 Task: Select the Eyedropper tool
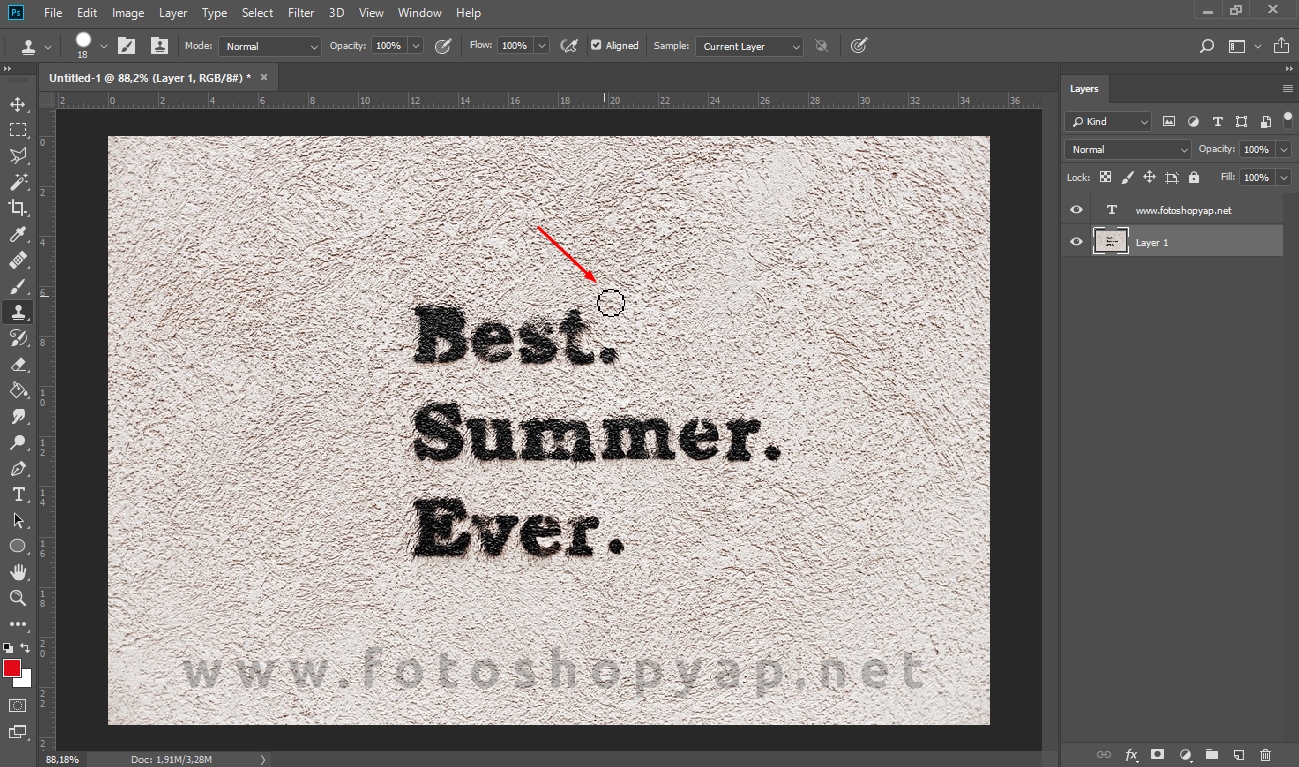tap(18, 234)
